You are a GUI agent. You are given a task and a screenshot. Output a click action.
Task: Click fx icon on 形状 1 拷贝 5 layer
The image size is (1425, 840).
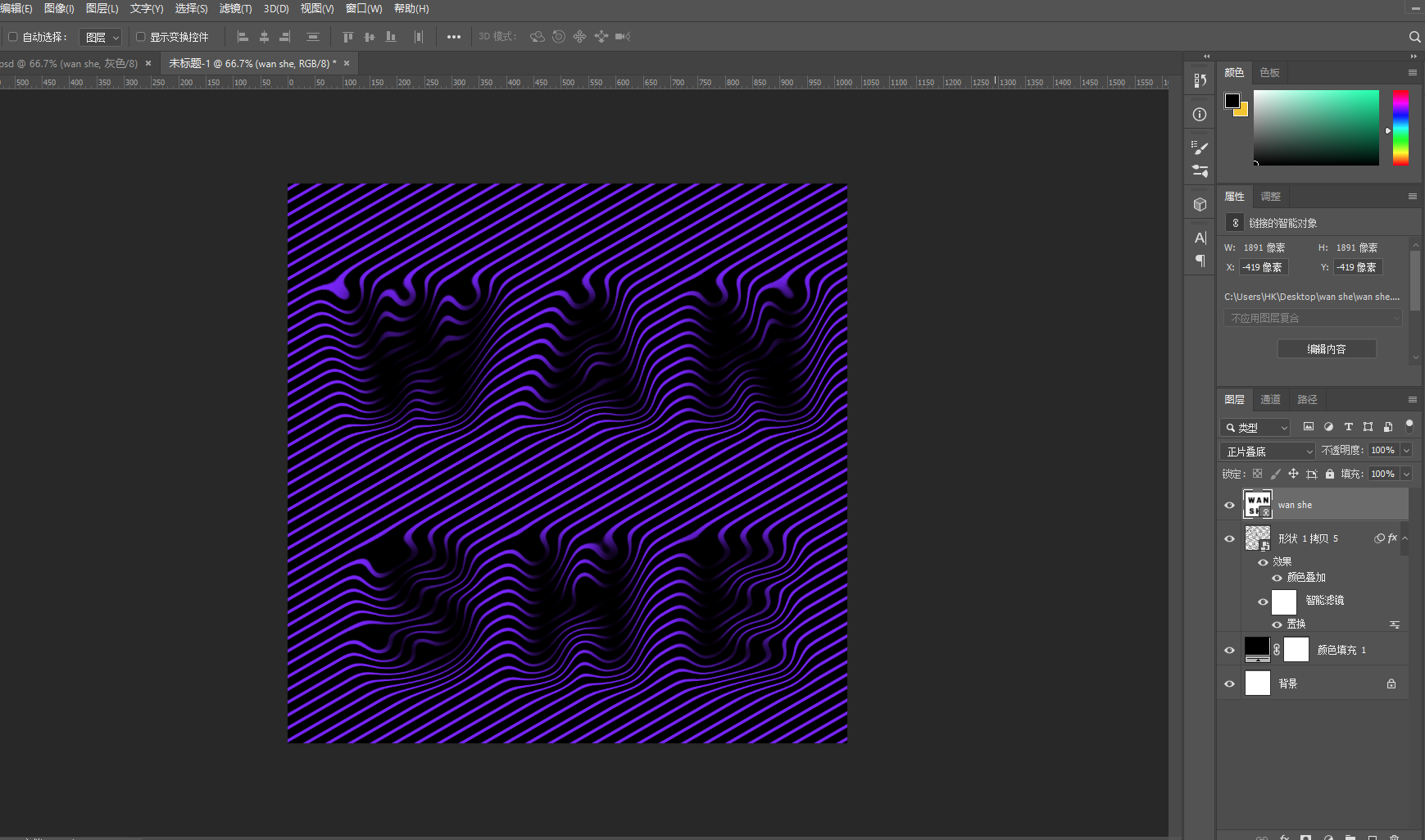(1392, 538)
